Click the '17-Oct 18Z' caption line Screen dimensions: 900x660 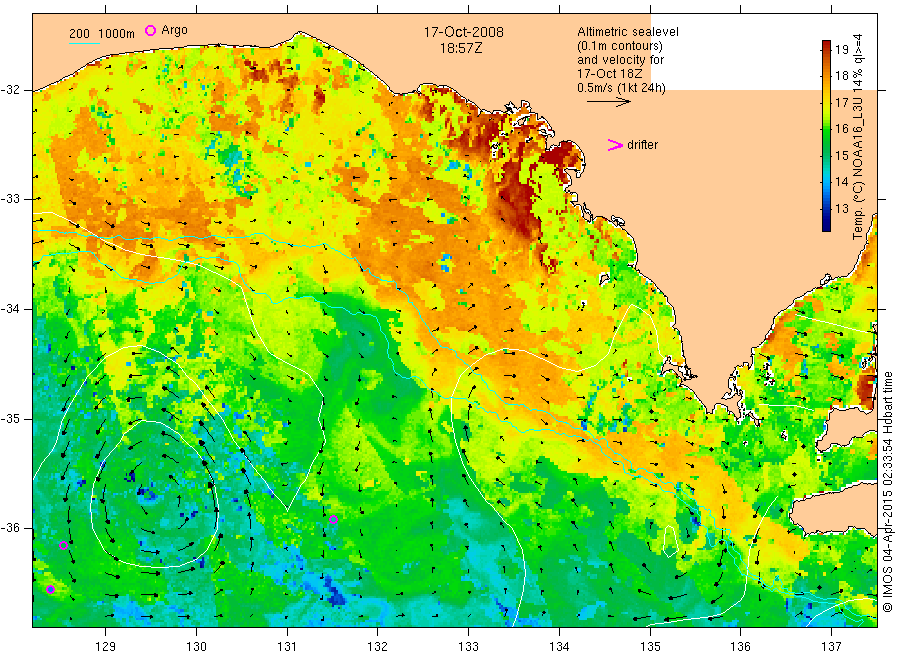coord(610,74)
